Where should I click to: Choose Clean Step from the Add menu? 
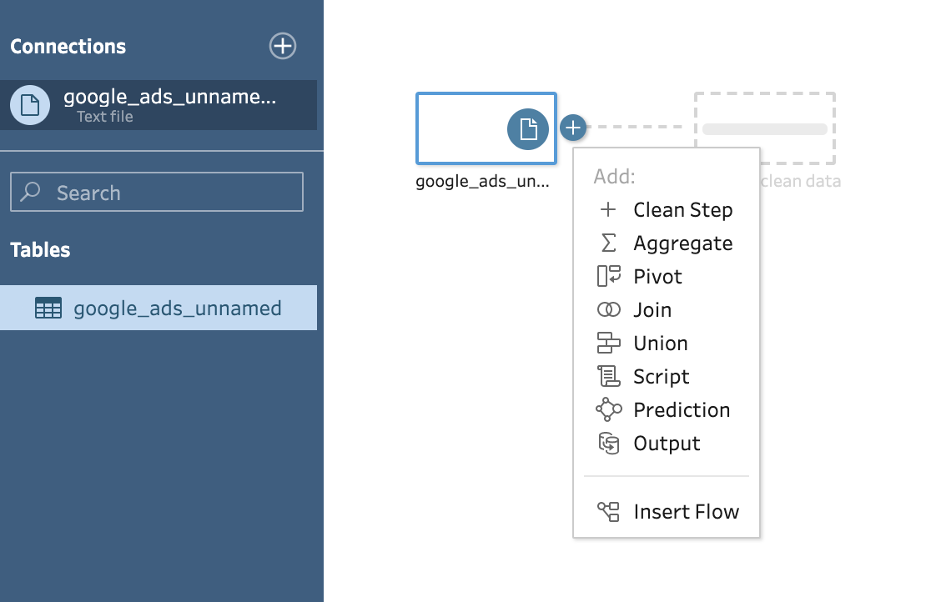tap(682, 210)
